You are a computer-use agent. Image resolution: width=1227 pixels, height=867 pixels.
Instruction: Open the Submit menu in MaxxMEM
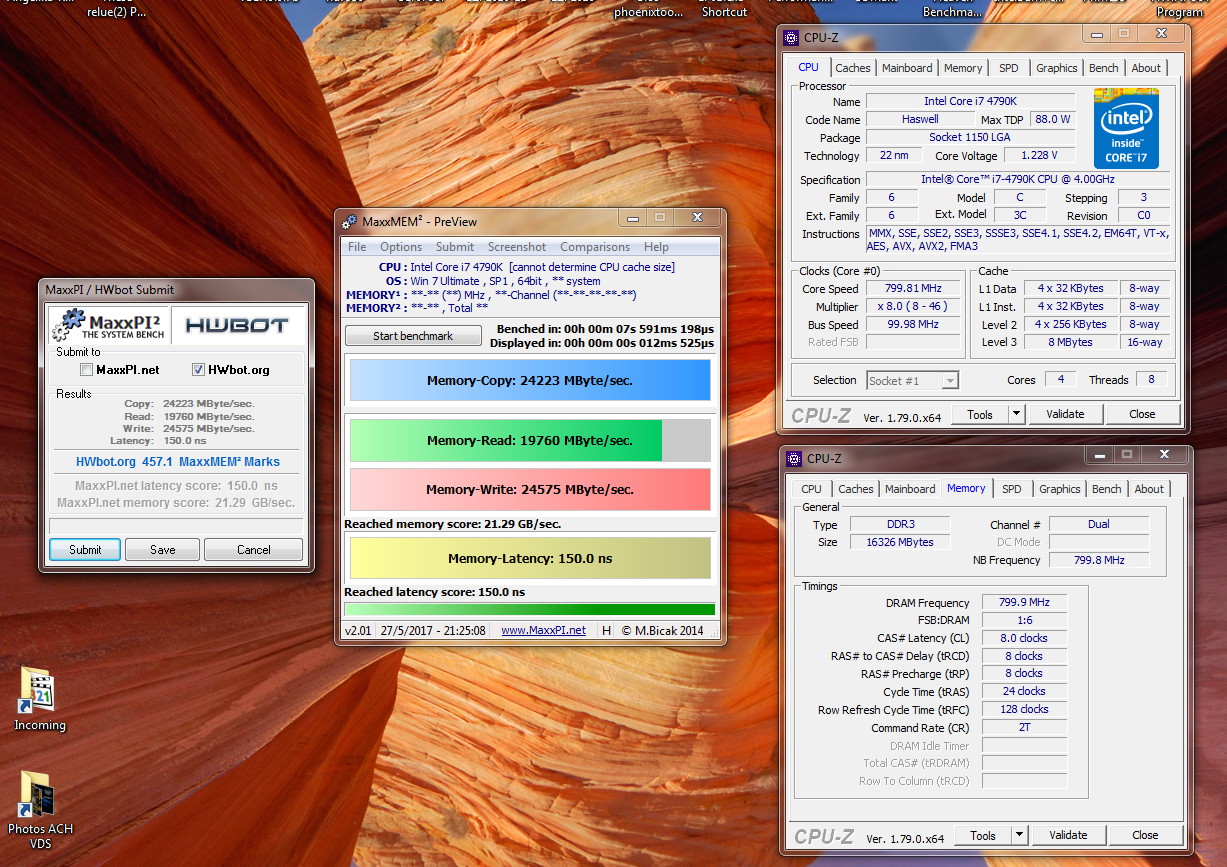(455, 247)
